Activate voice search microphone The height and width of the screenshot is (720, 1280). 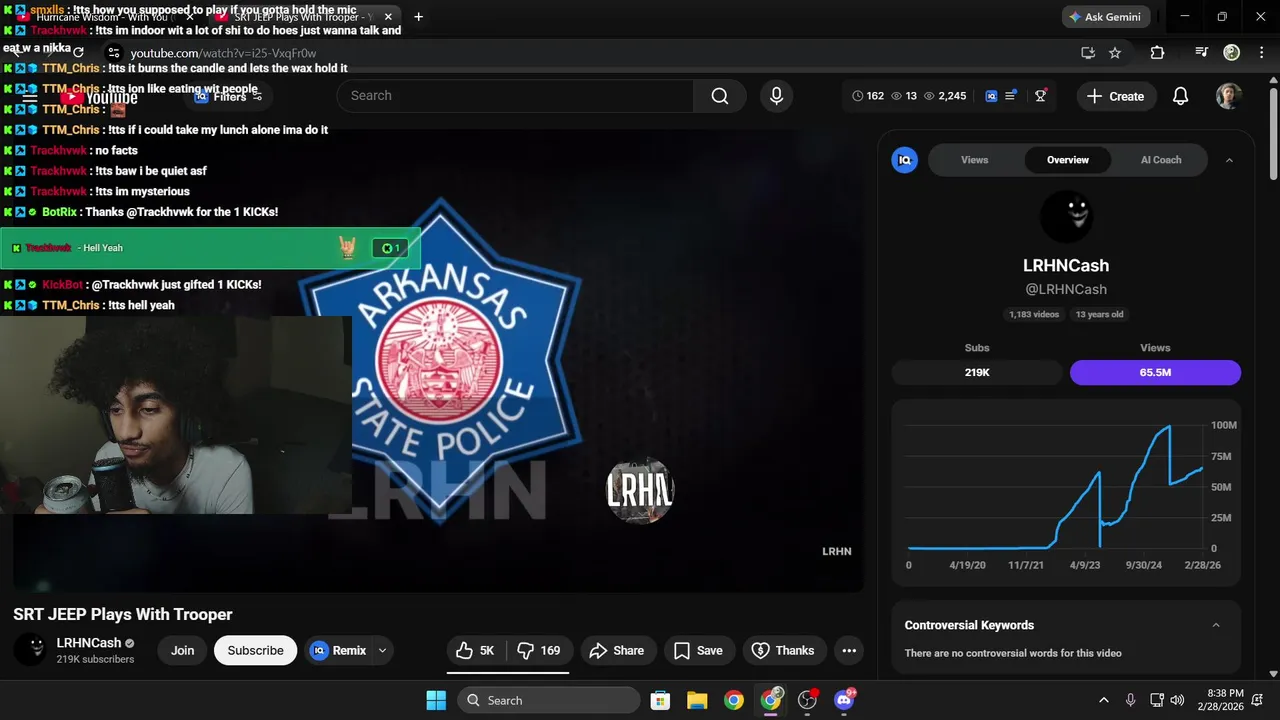(776, 96)
